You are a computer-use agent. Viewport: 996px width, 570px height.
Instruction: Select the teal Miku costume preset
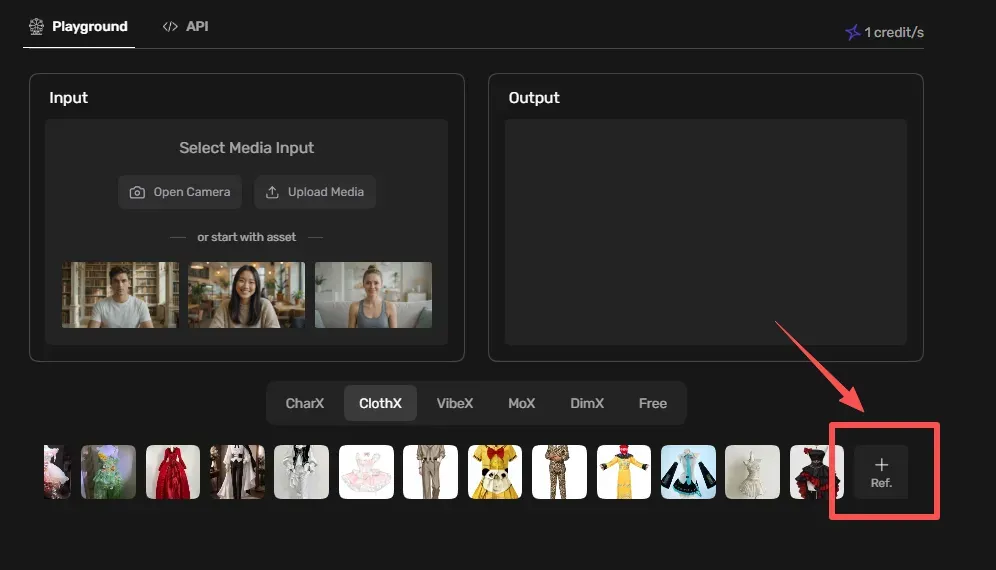[688, 472]
